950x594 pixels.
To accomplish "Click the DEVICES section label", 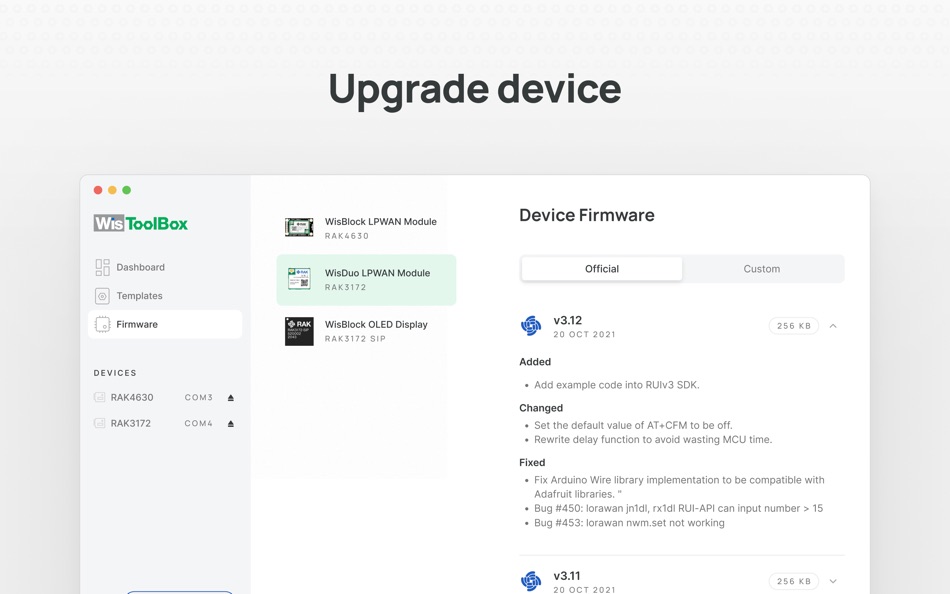I will (x=115, y=373).
